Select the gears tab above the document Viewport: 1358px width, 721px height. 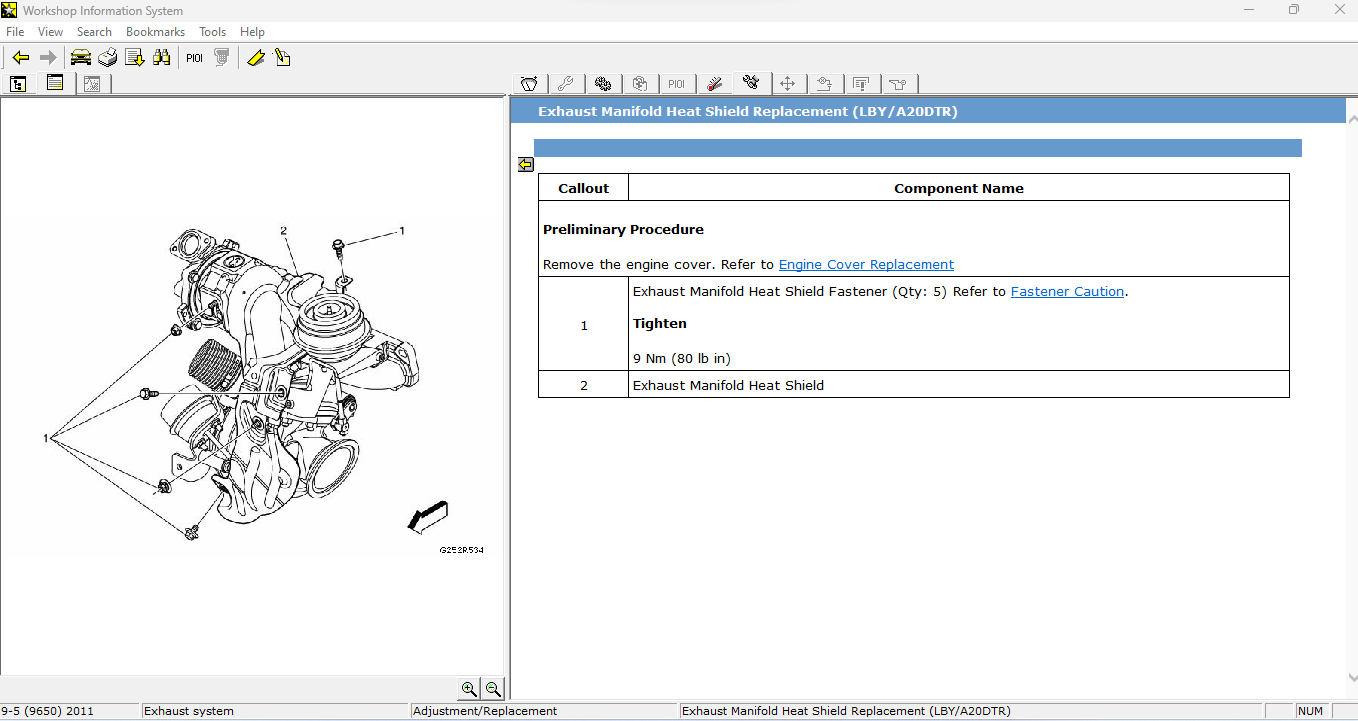[602, 84]
